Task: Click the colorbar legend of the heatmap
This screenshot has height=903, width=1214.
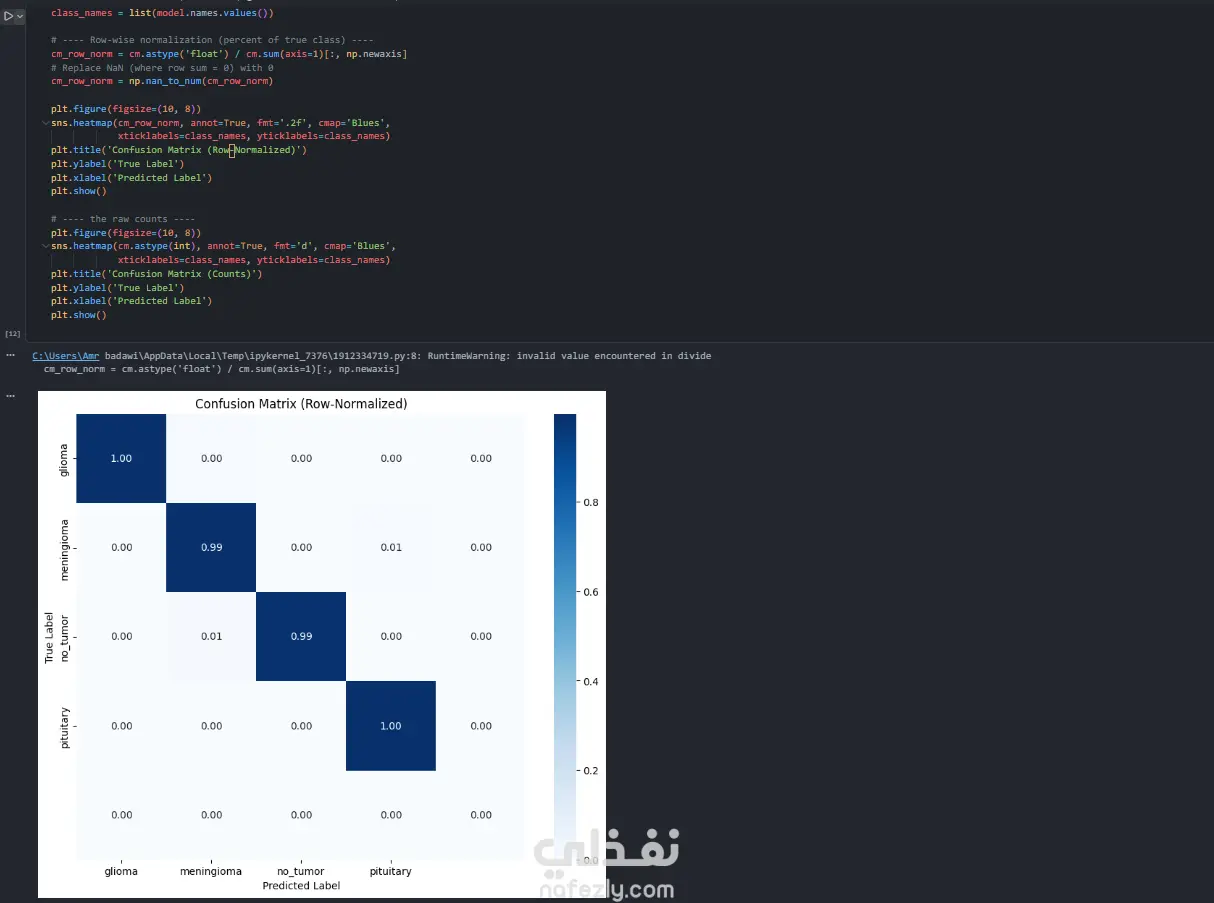Action: pos(565,637)
